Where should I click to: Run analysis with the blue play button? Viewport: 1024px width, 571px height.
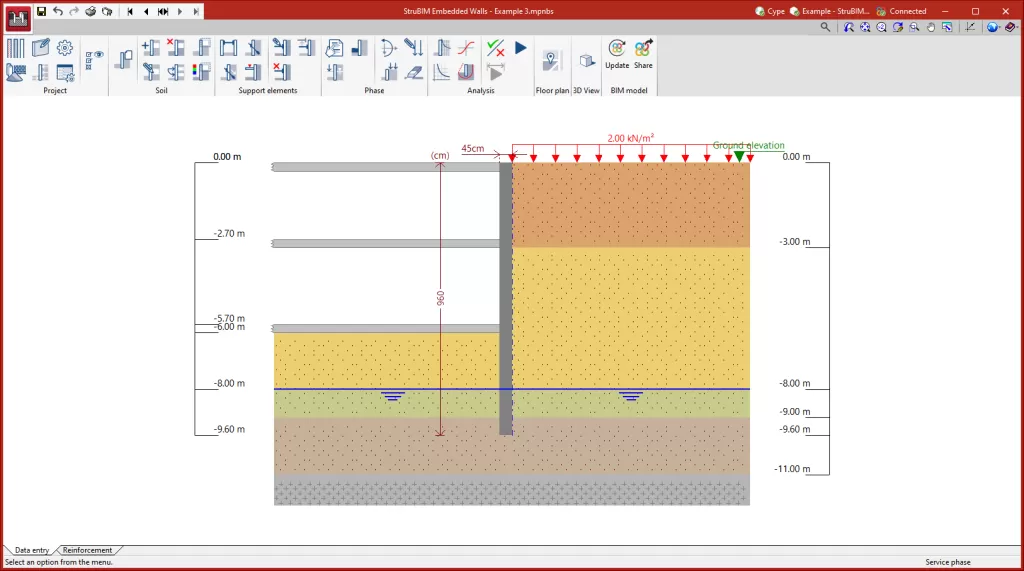tap(521, 47)
